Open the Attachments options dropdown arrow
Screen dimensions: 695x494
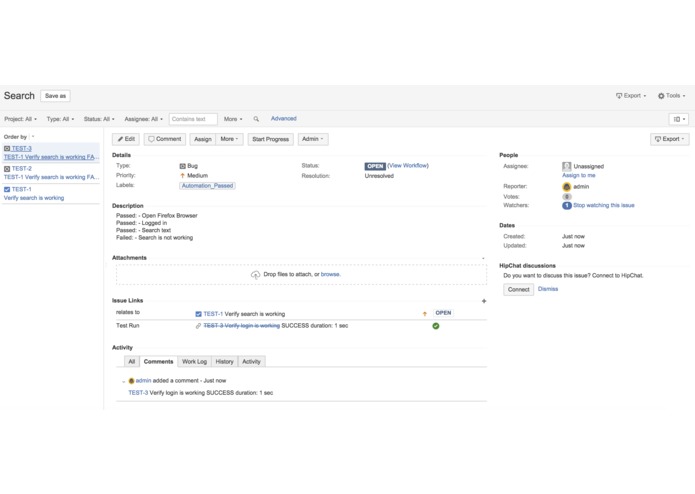point(483,258)
